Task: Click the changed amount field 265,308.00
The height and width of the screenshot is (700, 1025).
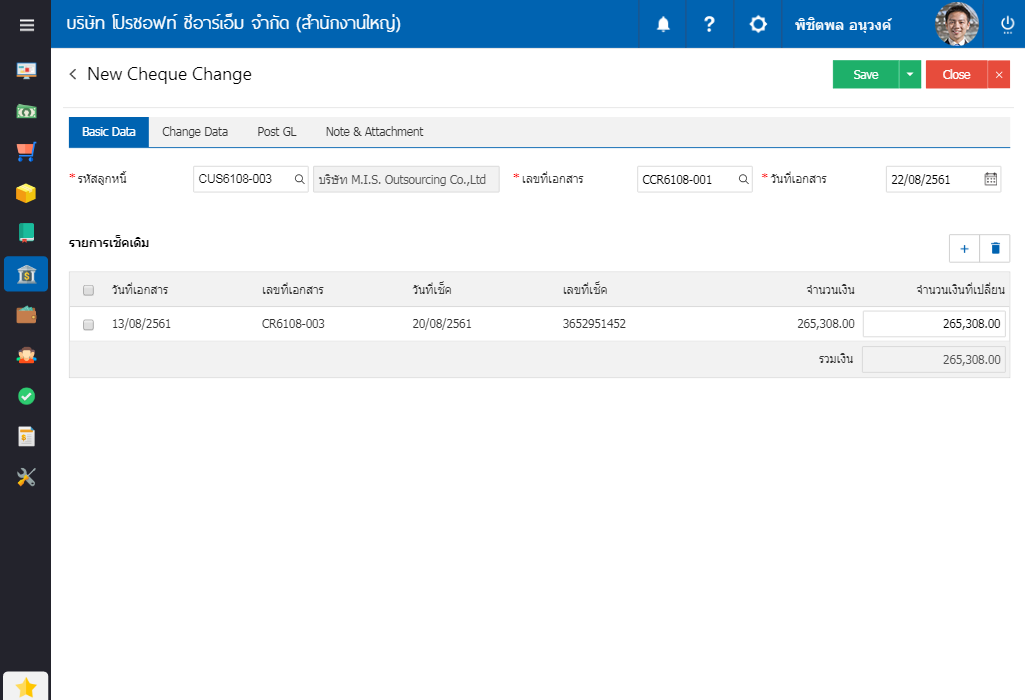Action: [934, 324]
